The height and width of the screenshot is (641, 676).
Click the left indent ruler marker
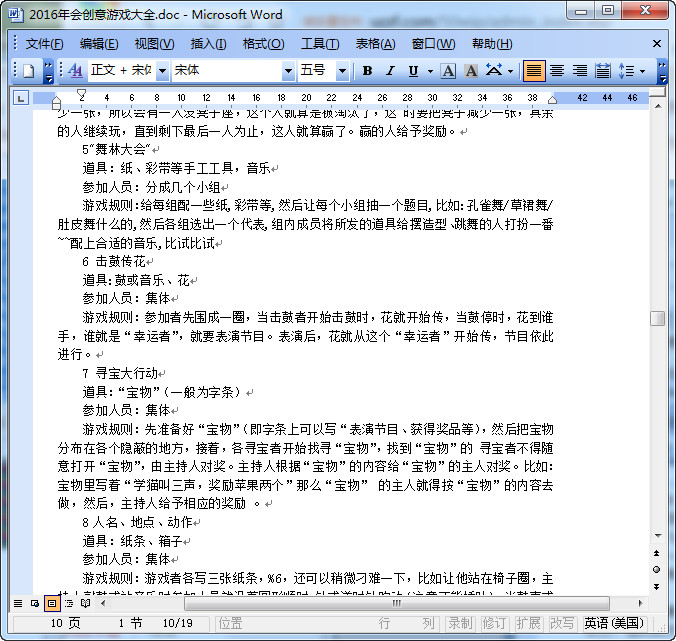pos(56,106)
